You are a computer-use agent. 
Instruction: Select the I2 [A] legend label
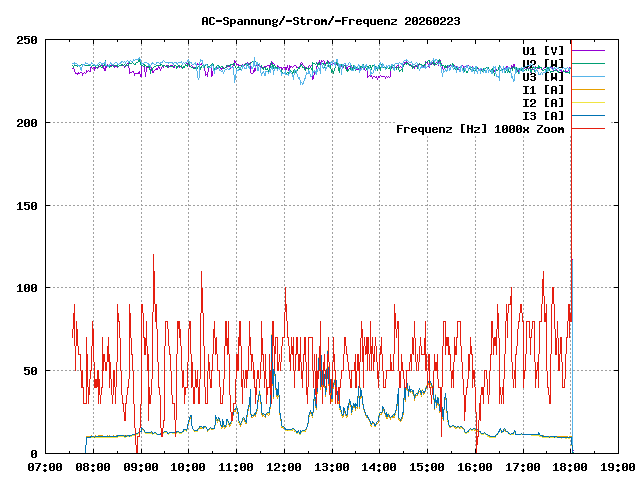pyautogui.click(x=543, y=102)
